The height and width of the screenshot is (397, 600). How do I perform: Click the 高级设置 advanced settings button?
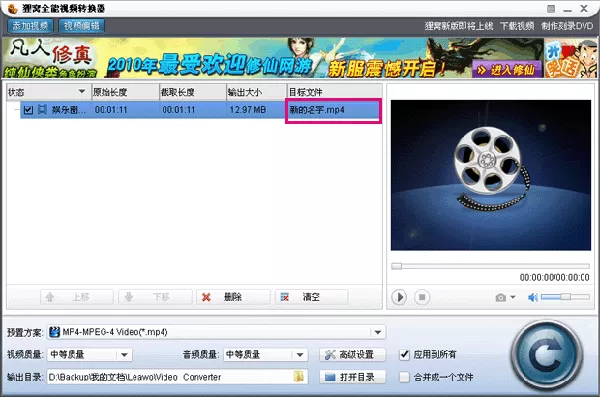point(352,355)
